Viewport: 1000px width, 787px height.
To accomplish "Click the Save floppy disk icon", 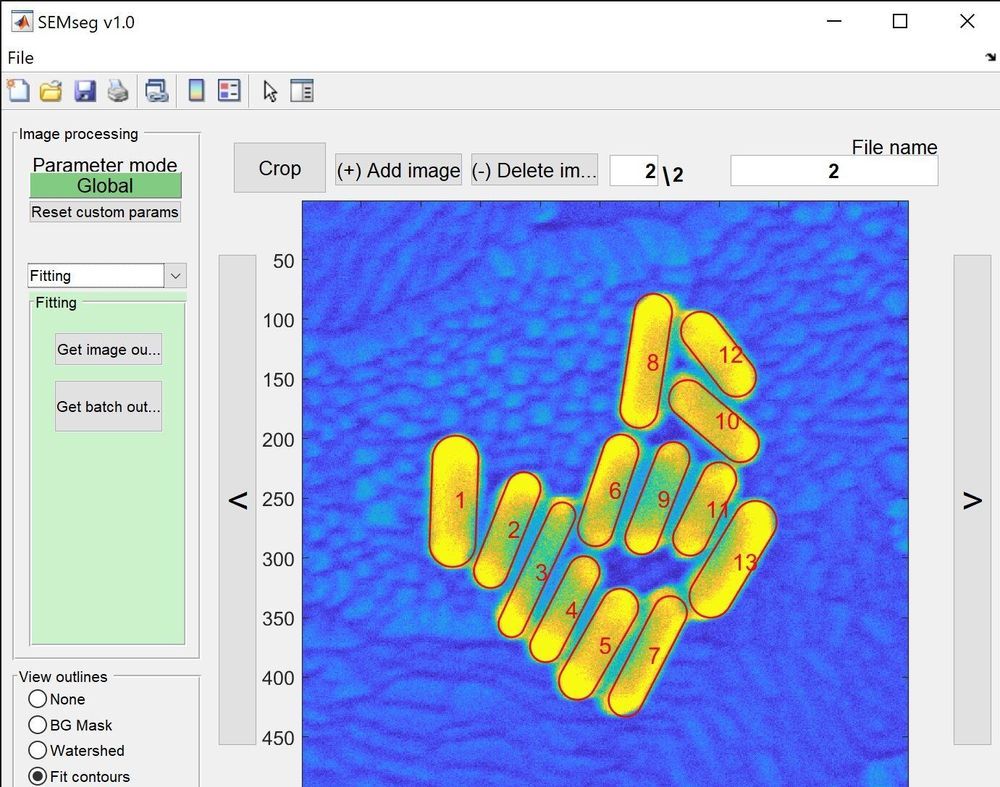I will click(85, 92).
